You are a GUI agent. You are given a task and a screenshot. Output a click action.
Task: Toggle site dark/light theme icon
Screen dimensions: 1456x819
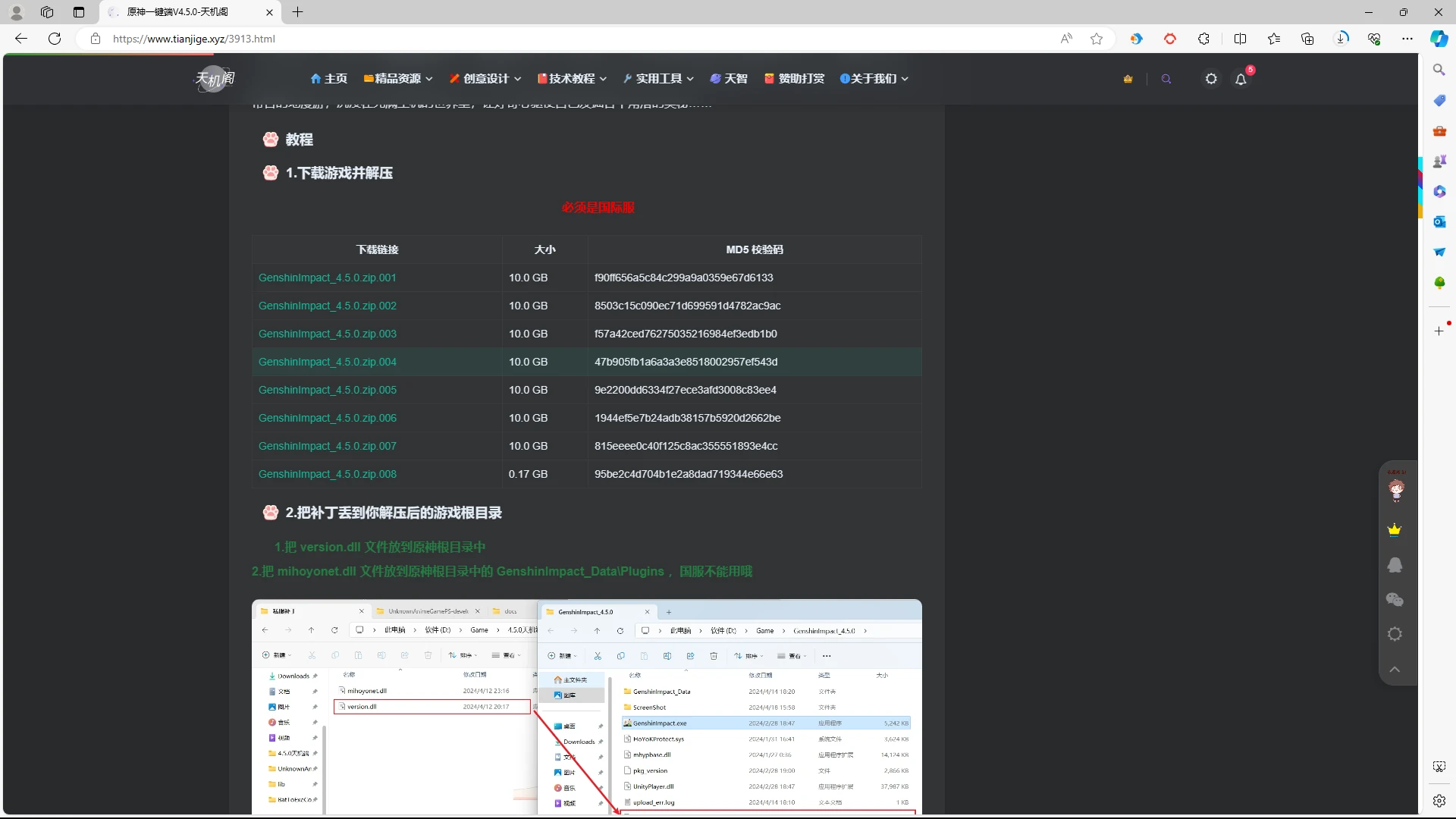coord(1211,79)
